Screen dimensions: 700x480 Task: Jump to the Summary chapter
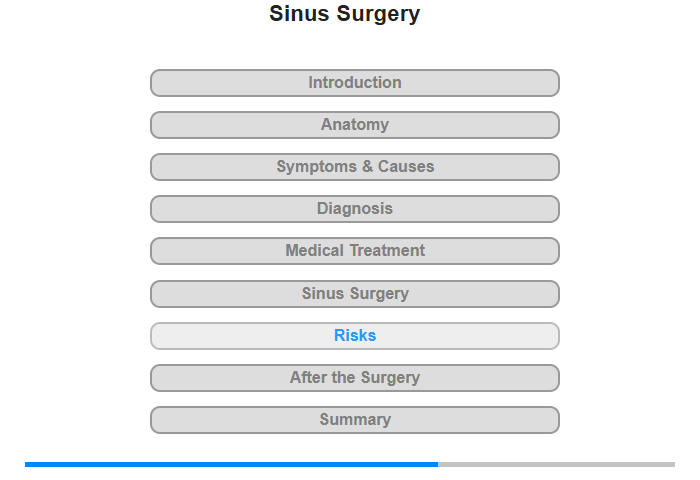(x=355, y=420)
